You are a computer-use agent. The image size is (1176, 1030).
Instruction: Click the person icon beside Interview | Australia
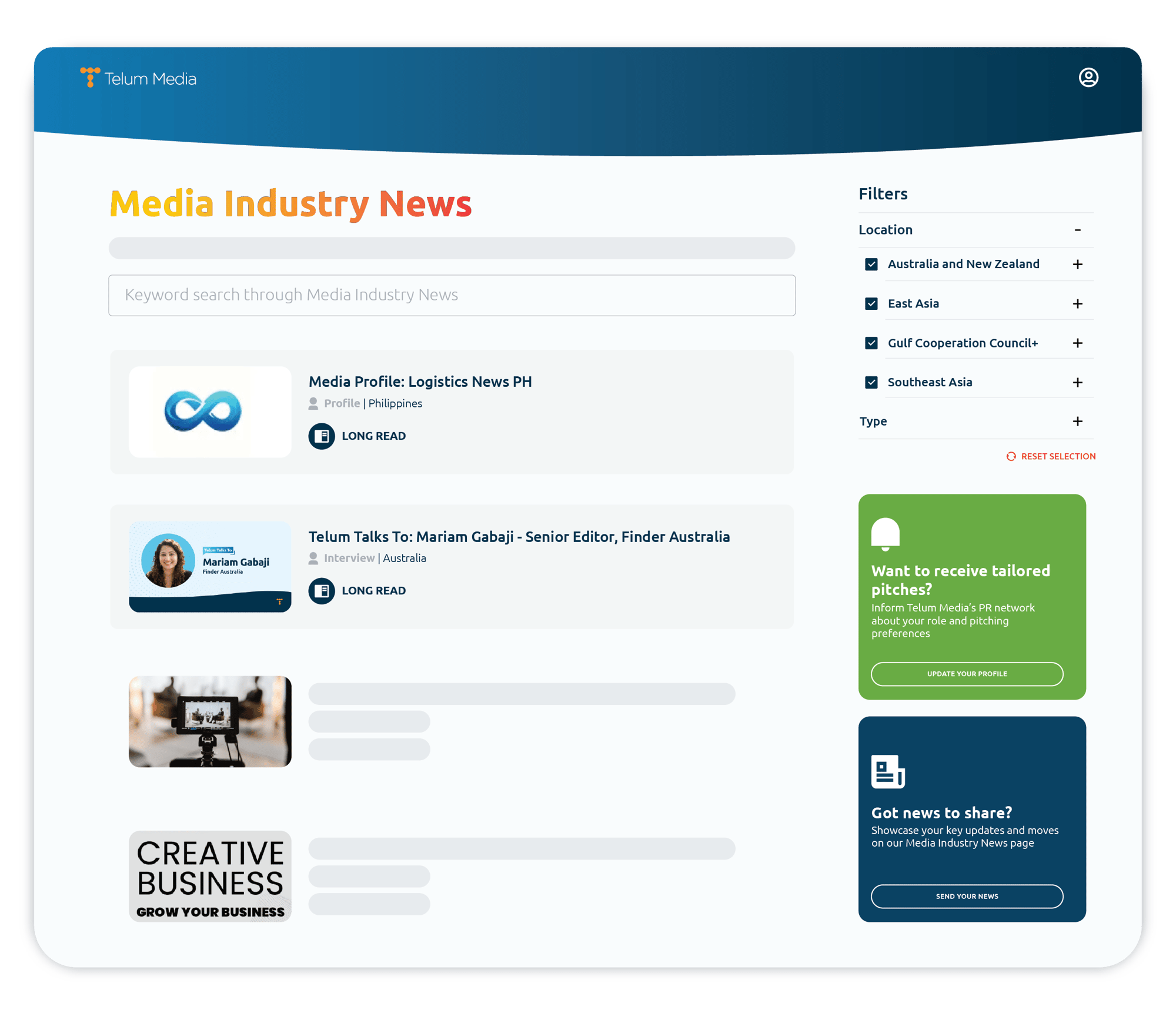coord(313,558)
